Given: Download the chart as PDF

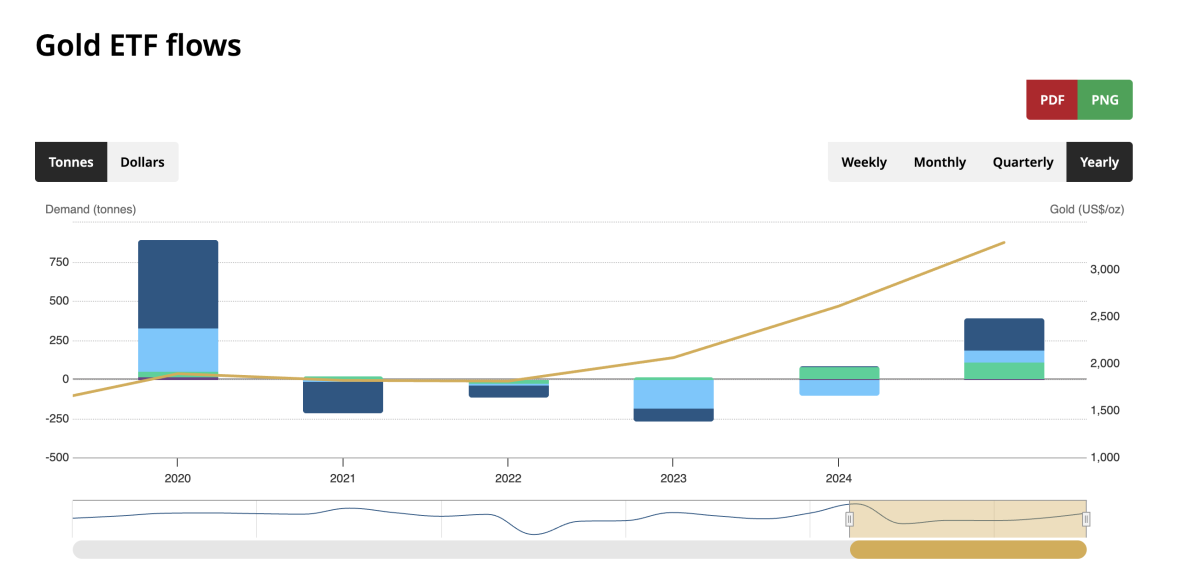Looking at the screenshot, I should point(1051,99).
